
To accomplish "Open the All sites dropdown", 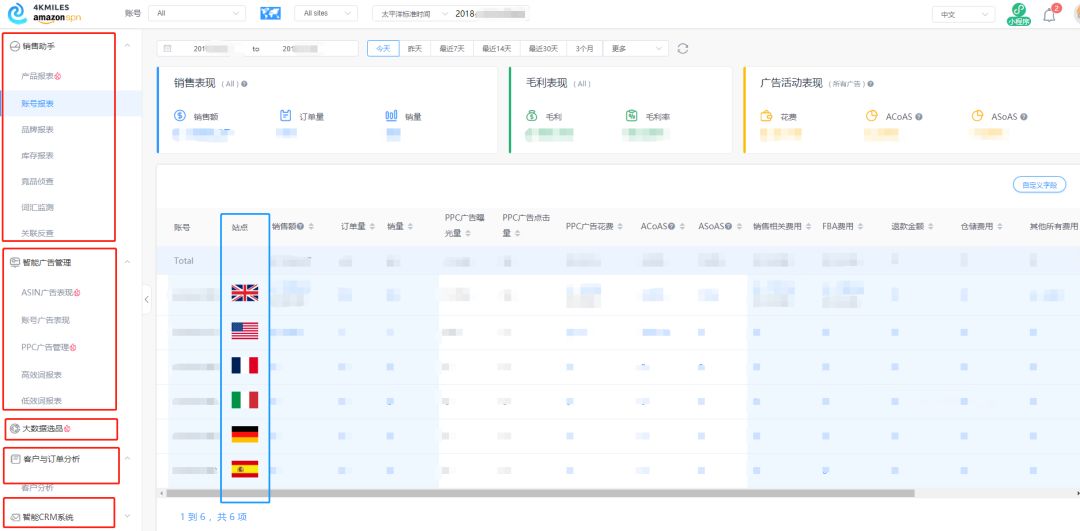I will (327, 14).
